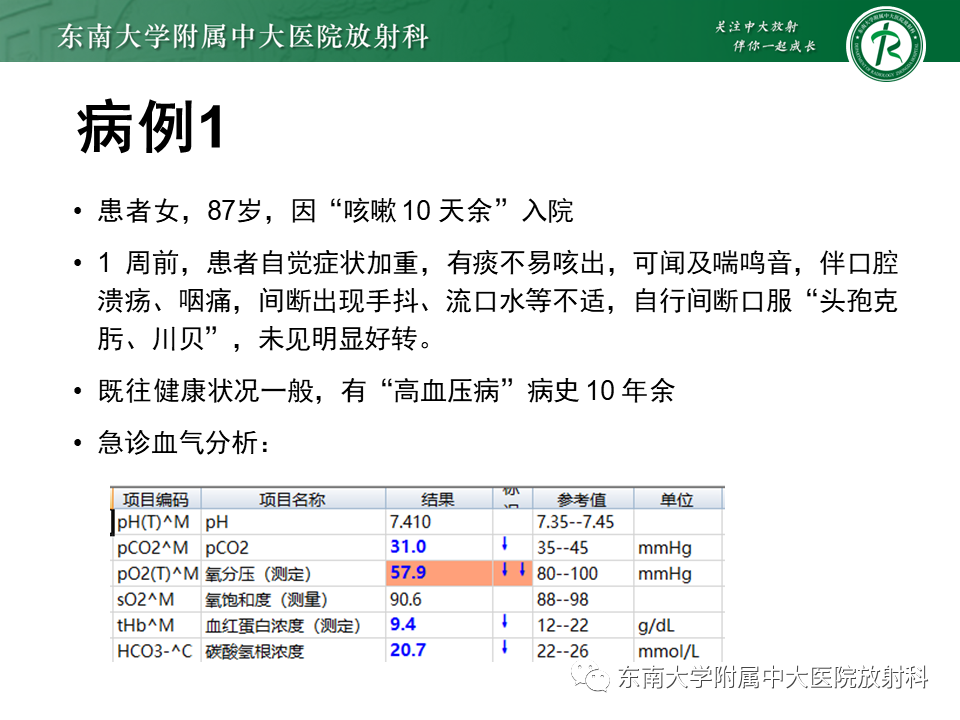Click highlighted result 57.9
The height and width of the screenshot is (720, 960).
click(x=408, y=572)
